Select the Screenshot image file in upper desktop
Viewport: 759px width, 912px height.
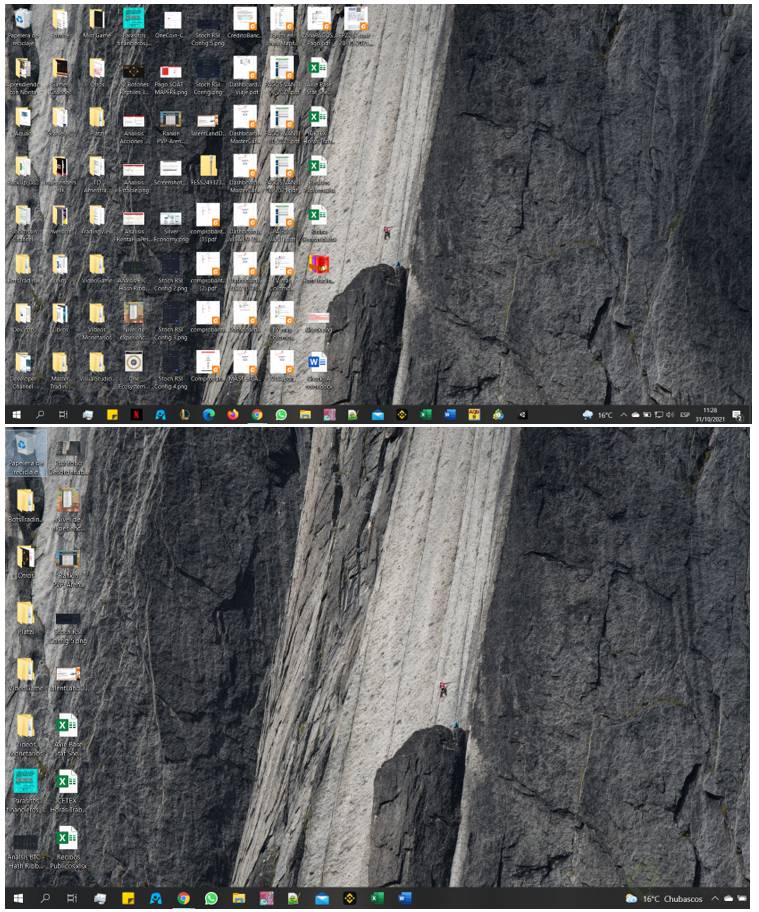coord(170,173)
